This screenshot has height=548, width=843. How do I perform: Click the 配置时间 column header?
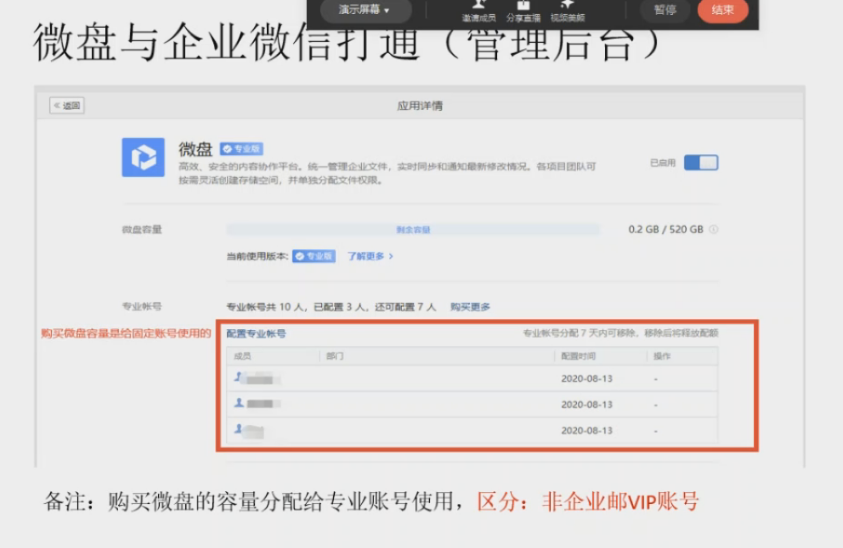pos(578,356)
